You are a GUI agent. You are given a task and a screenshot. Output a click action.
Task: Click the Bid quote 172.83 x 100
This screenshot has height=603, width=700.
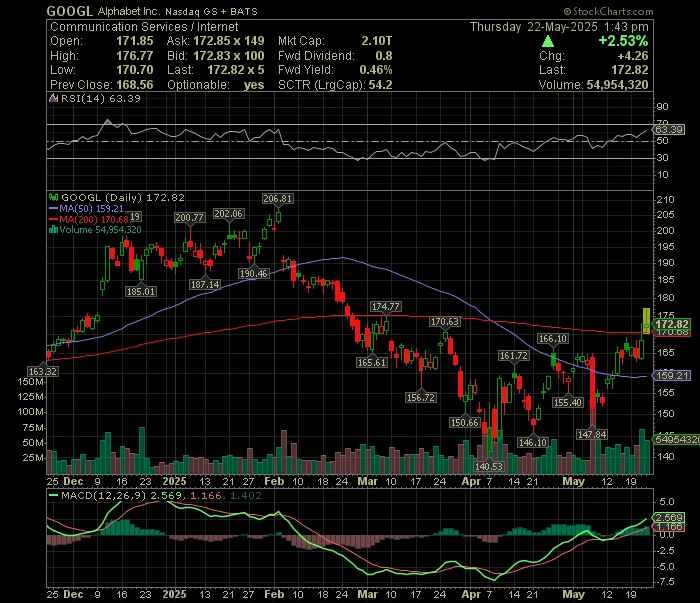click(x=229, y=56)
